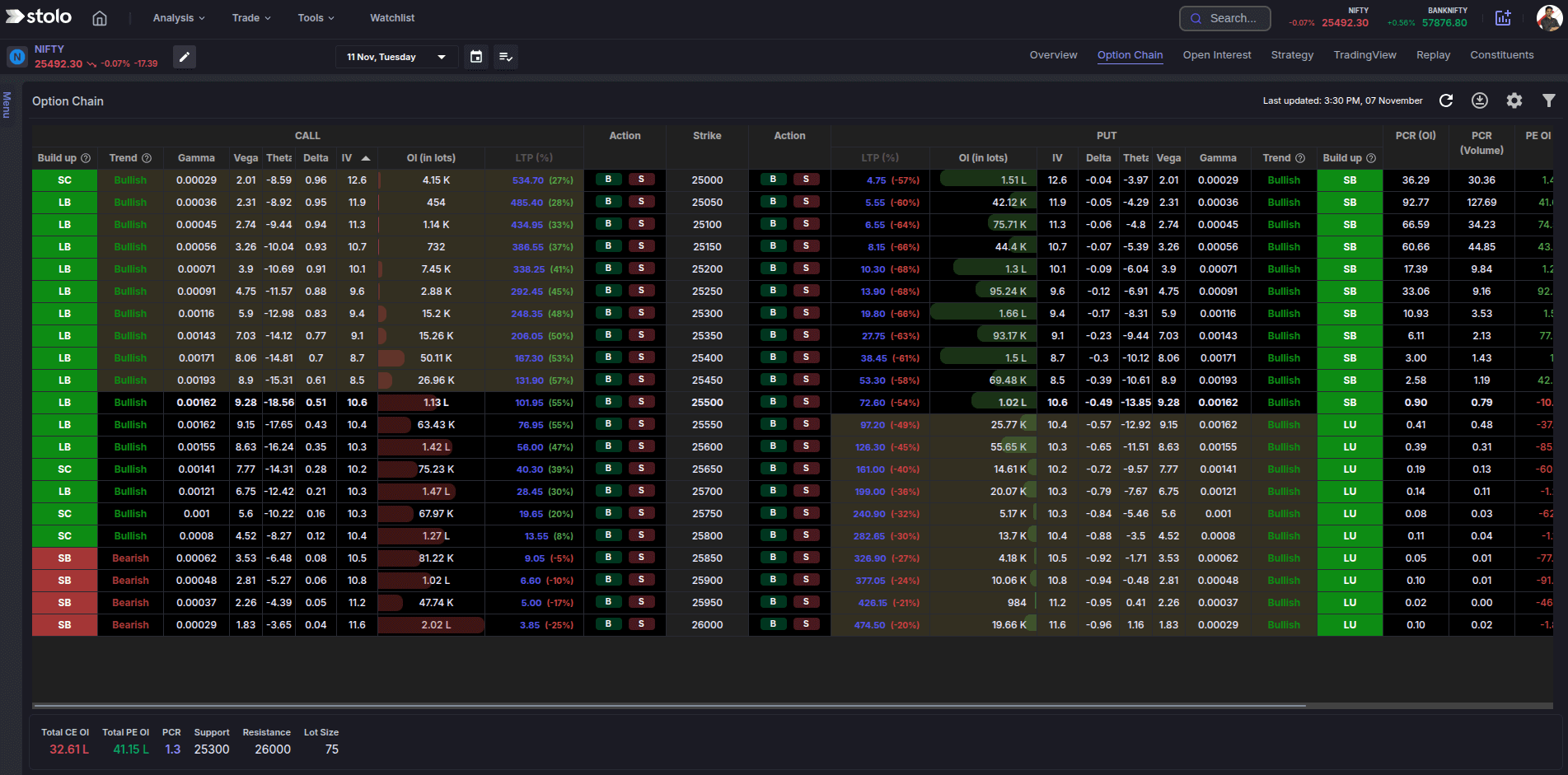The image size is (1568, 775).
Task: Refresh the option chain data
Action: [x=1447, y=100]
